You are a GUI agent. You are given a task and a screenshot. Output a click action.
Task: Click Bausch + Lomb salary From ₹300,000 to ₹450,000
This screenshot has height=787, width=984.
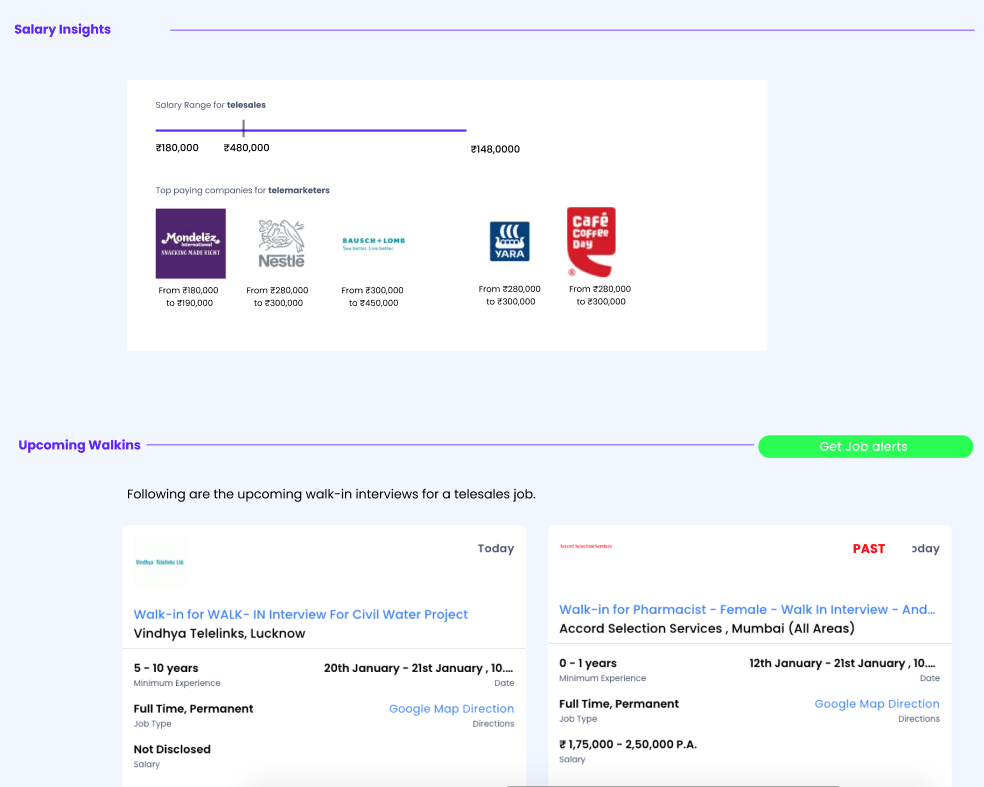coord(373,296)
